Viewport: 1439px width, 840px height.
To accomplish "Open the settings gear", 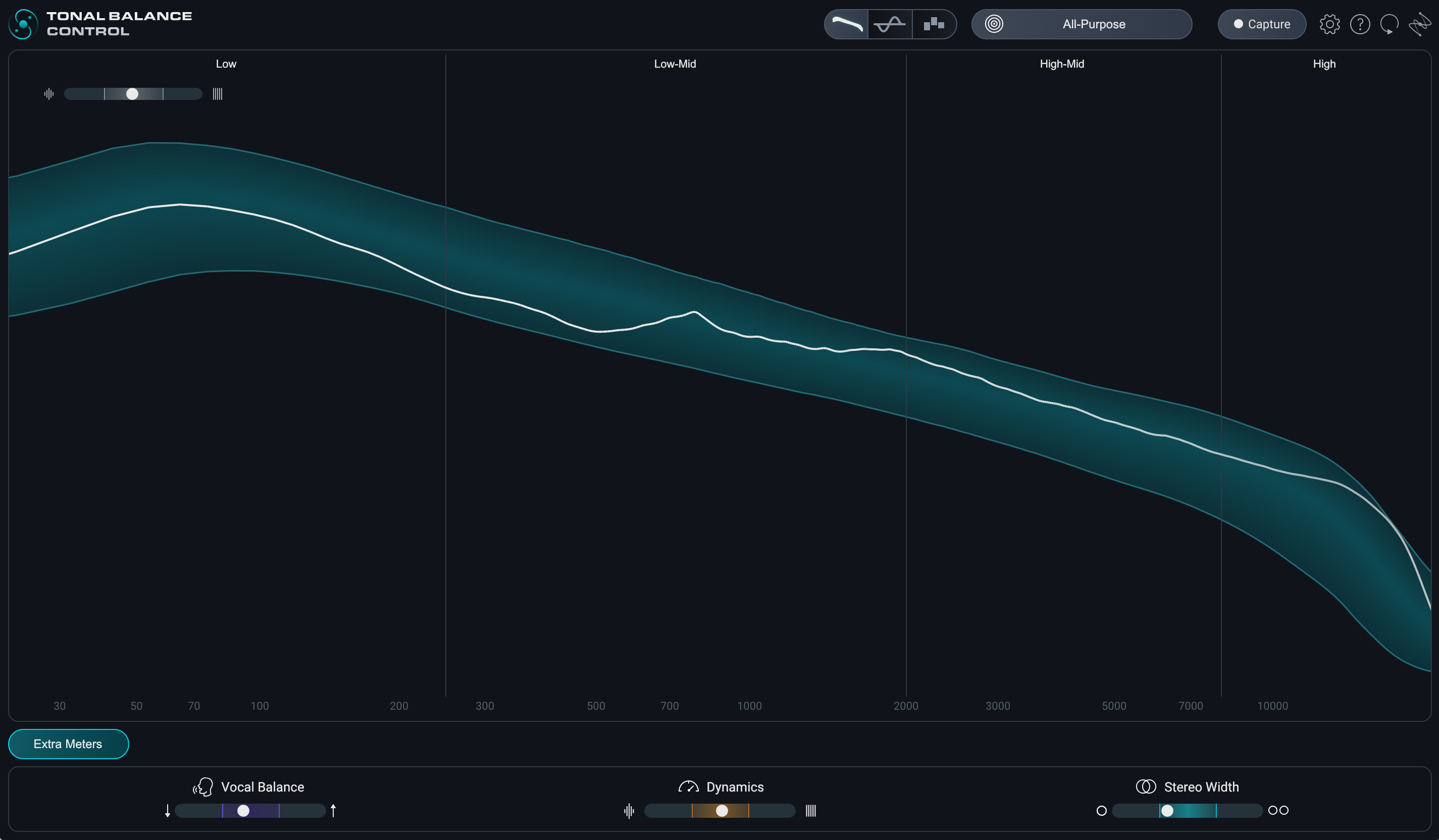I will coord(1329,24).
